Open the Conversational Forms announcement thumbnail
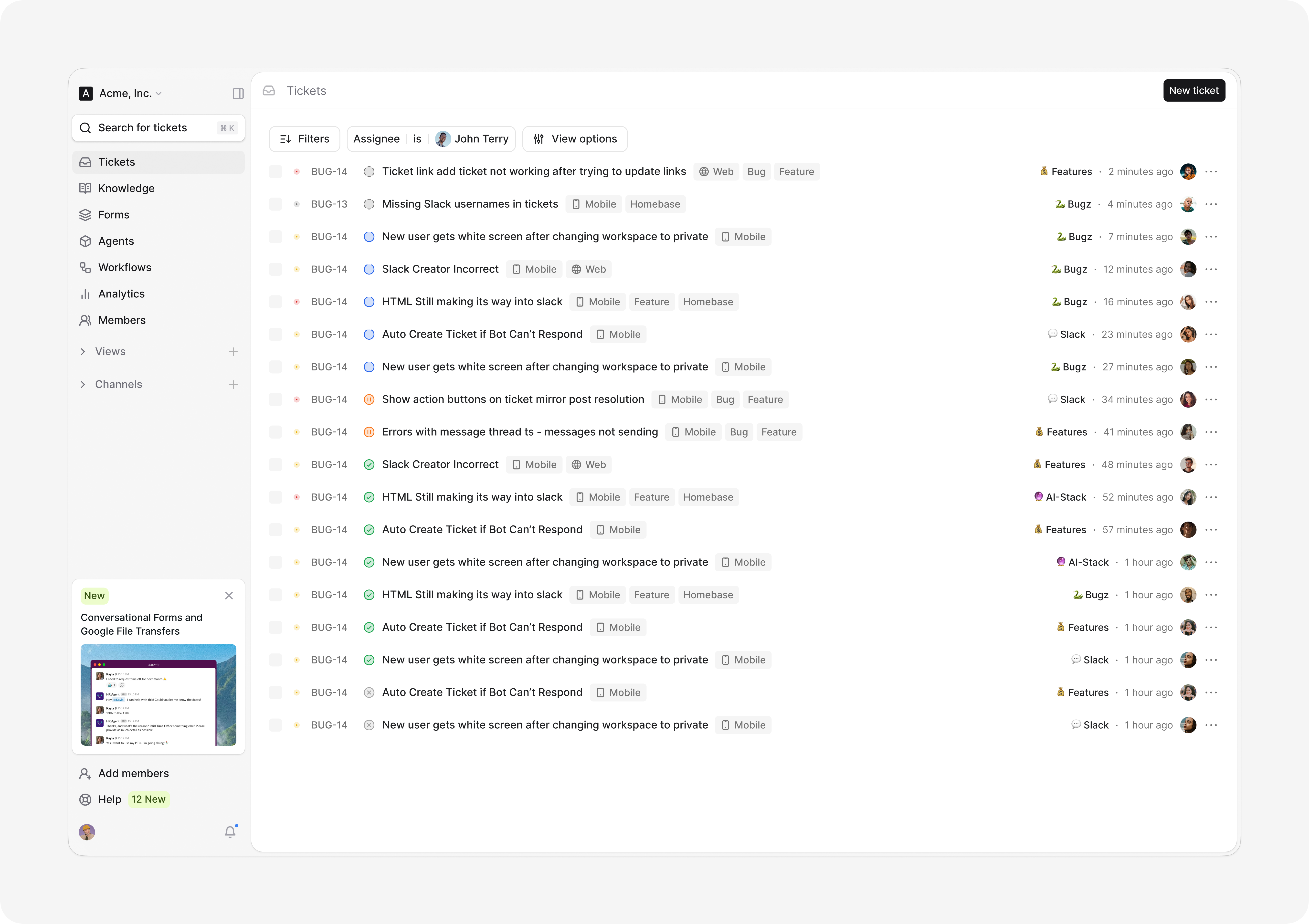Image resolution: width=1309 pixels, height=924 pixels. 158,695
